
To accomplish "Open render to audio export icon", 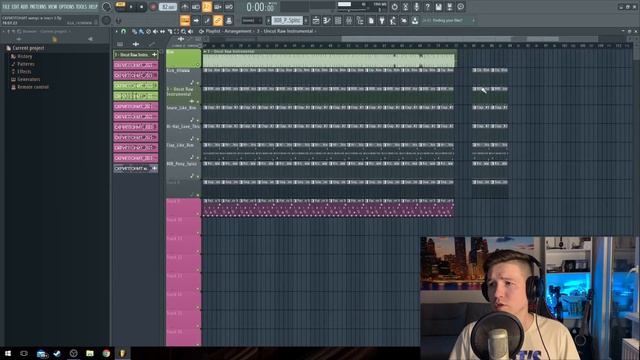I will 449,7.
